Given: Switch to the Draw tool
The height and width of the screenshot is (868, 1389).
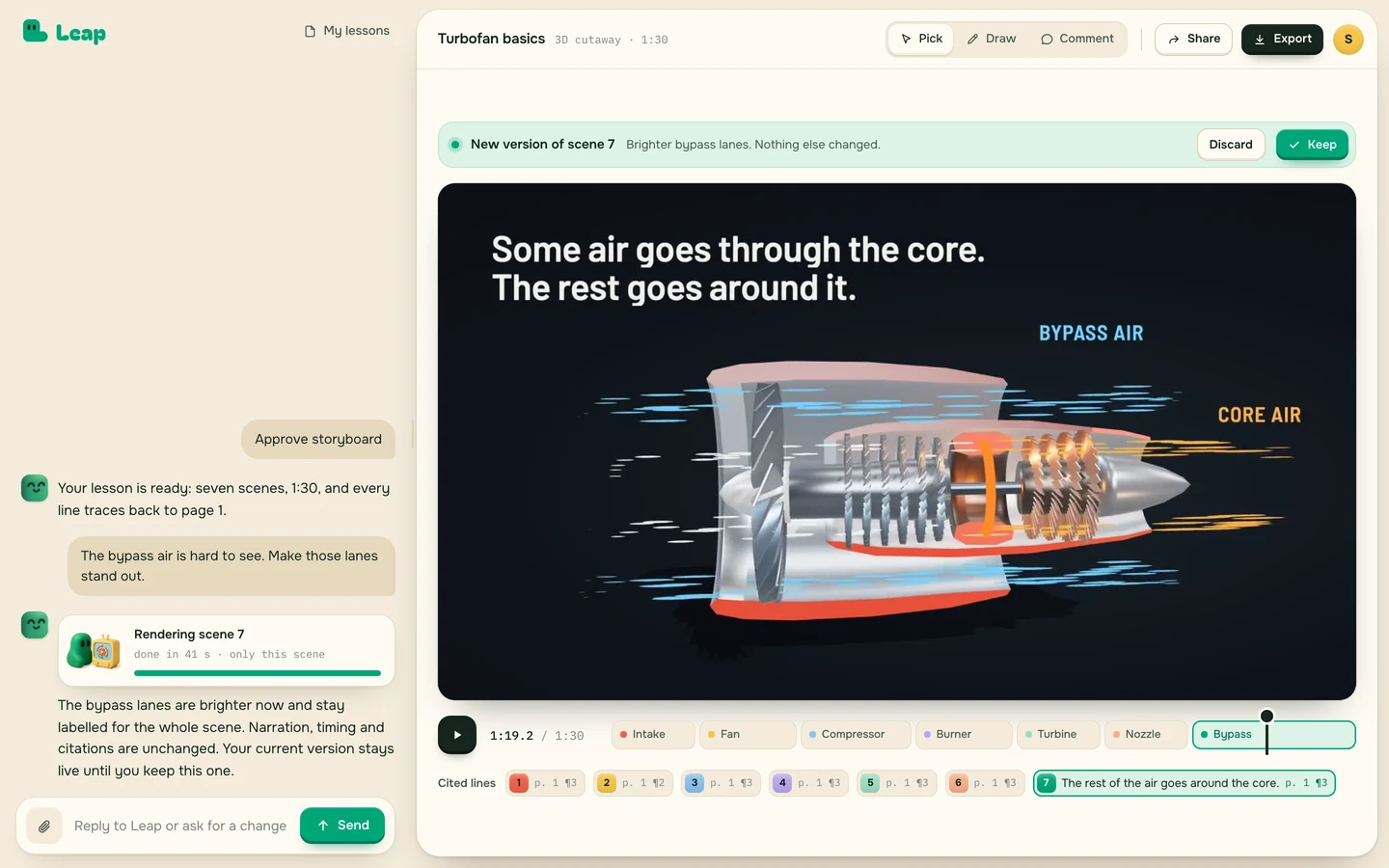Looking at the screenshot, I should [992, 39].
